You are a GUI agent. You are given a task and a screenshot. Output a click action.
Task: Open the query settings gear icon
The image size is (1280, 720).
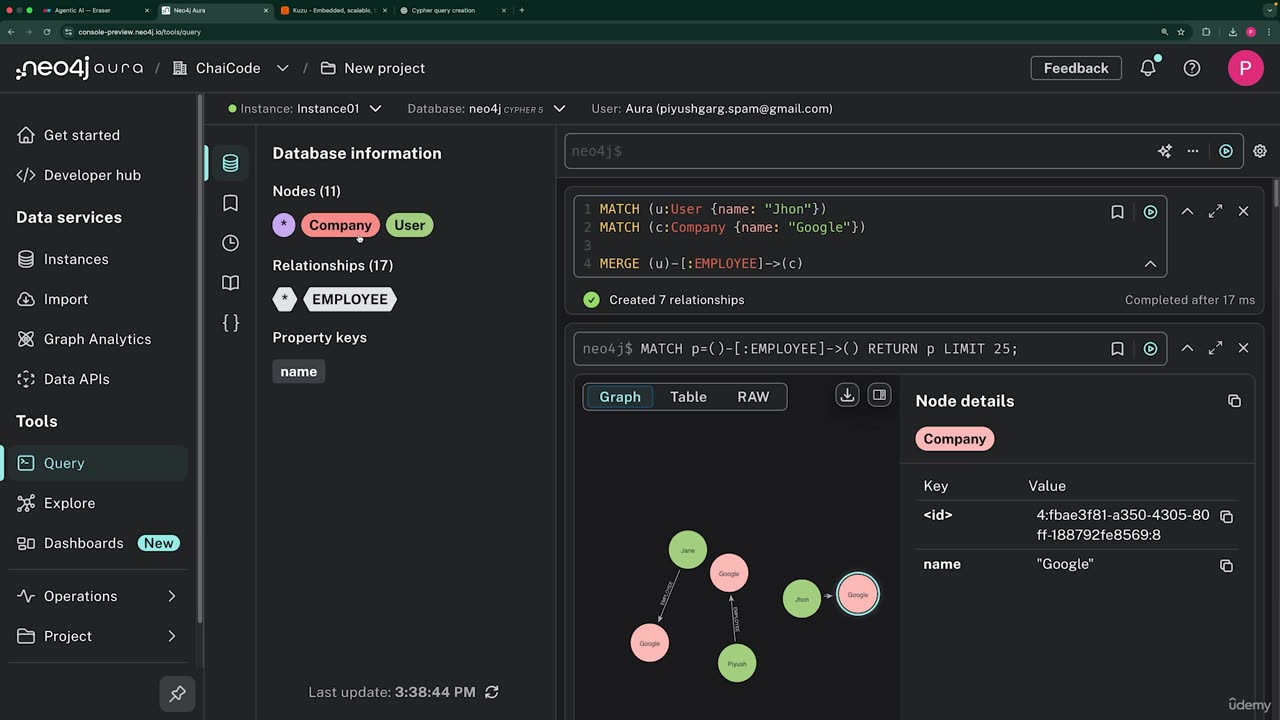(x=1260, y=151)
